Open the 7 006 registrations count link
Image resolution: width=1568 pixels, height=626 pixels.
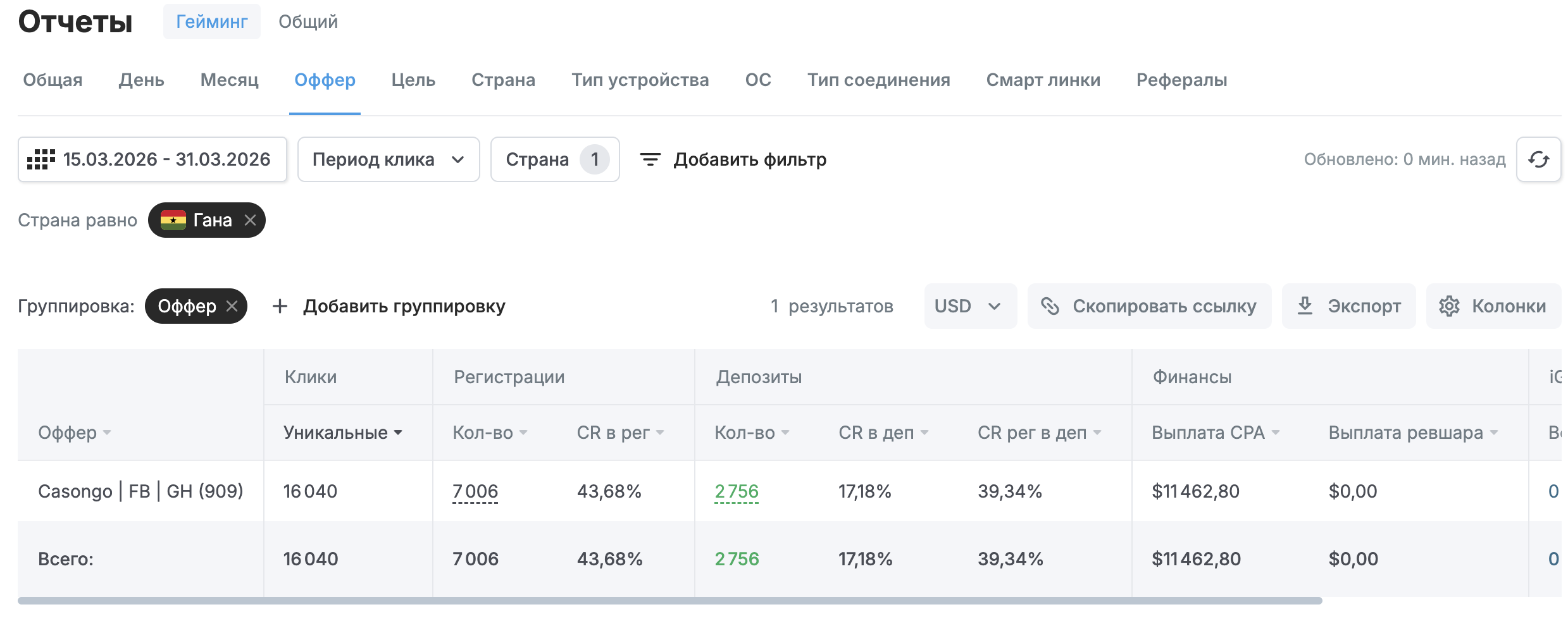pos(475,491)
